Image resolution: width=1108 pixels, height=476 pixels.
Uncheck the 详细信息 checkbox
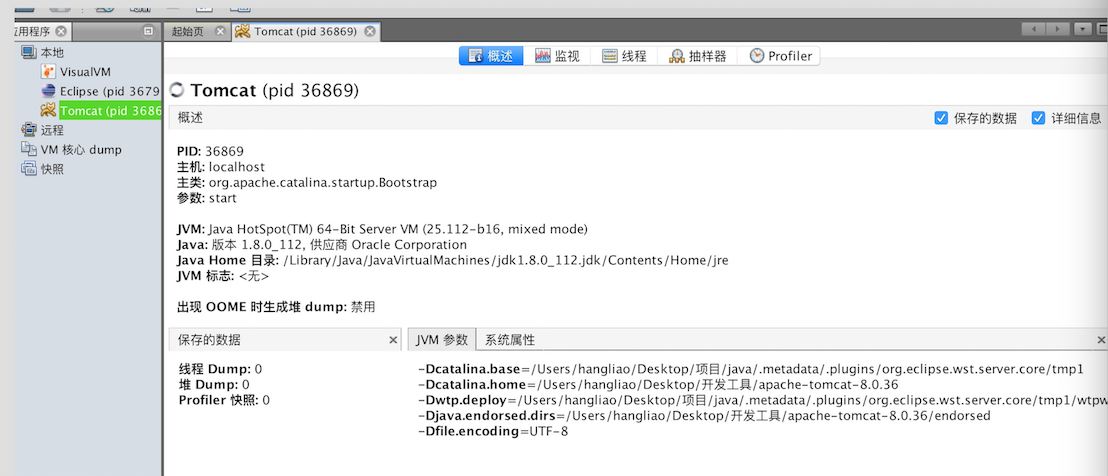(x=1038, y=118)
